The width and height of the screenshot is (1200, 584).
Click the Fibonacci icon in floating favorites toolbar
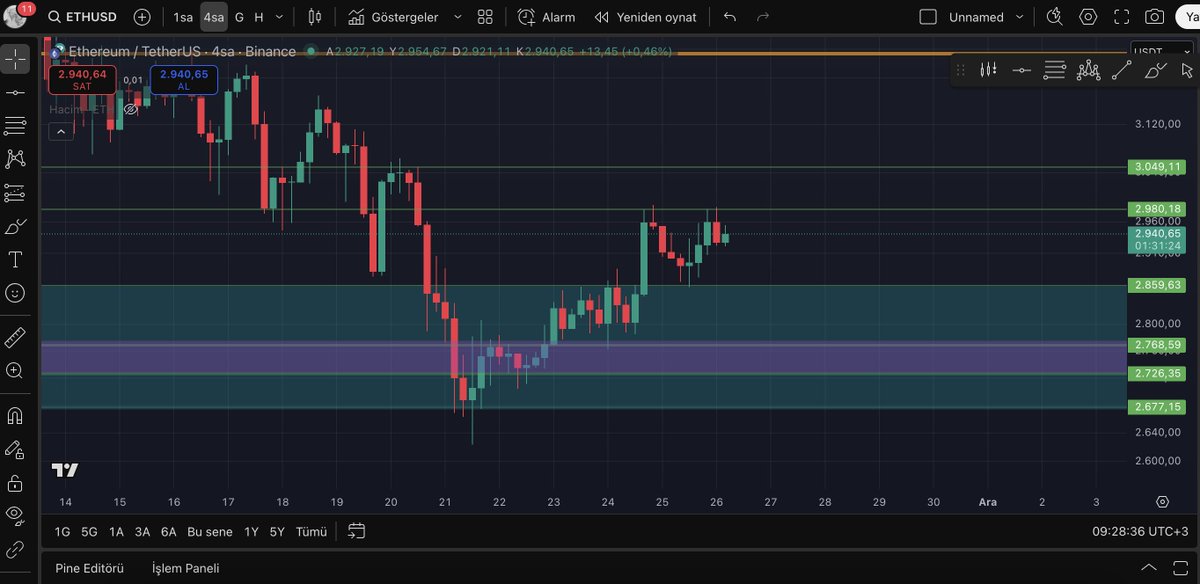[x=1055, y=70]
